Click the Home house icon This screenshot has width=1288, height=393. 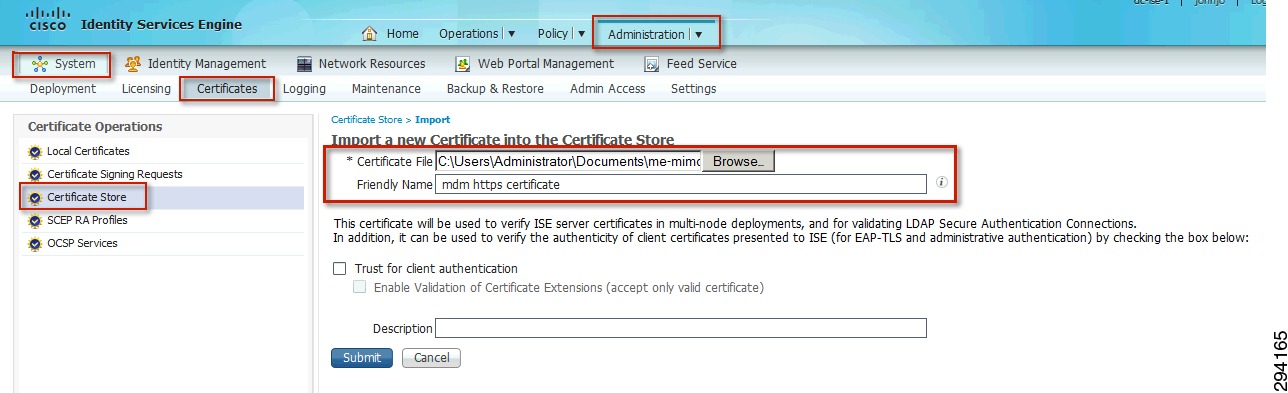coord(369,33)
